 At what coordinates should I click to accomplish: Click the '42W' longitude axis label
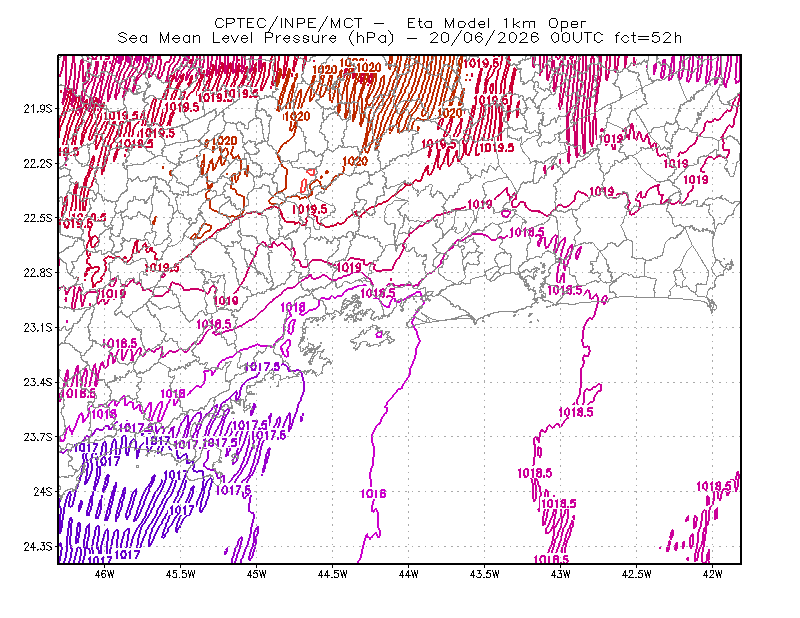point(712,574)
